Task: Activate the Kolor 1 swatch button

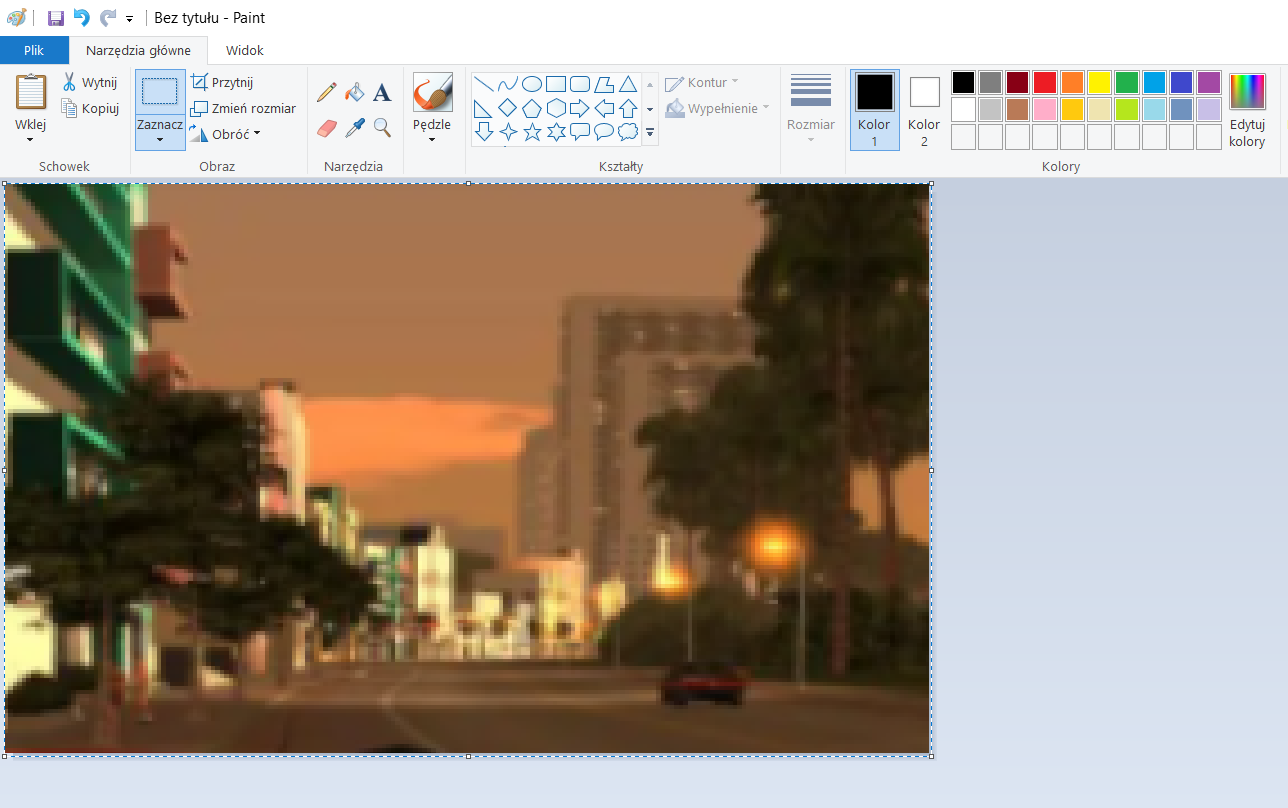Action: (874, 109)
